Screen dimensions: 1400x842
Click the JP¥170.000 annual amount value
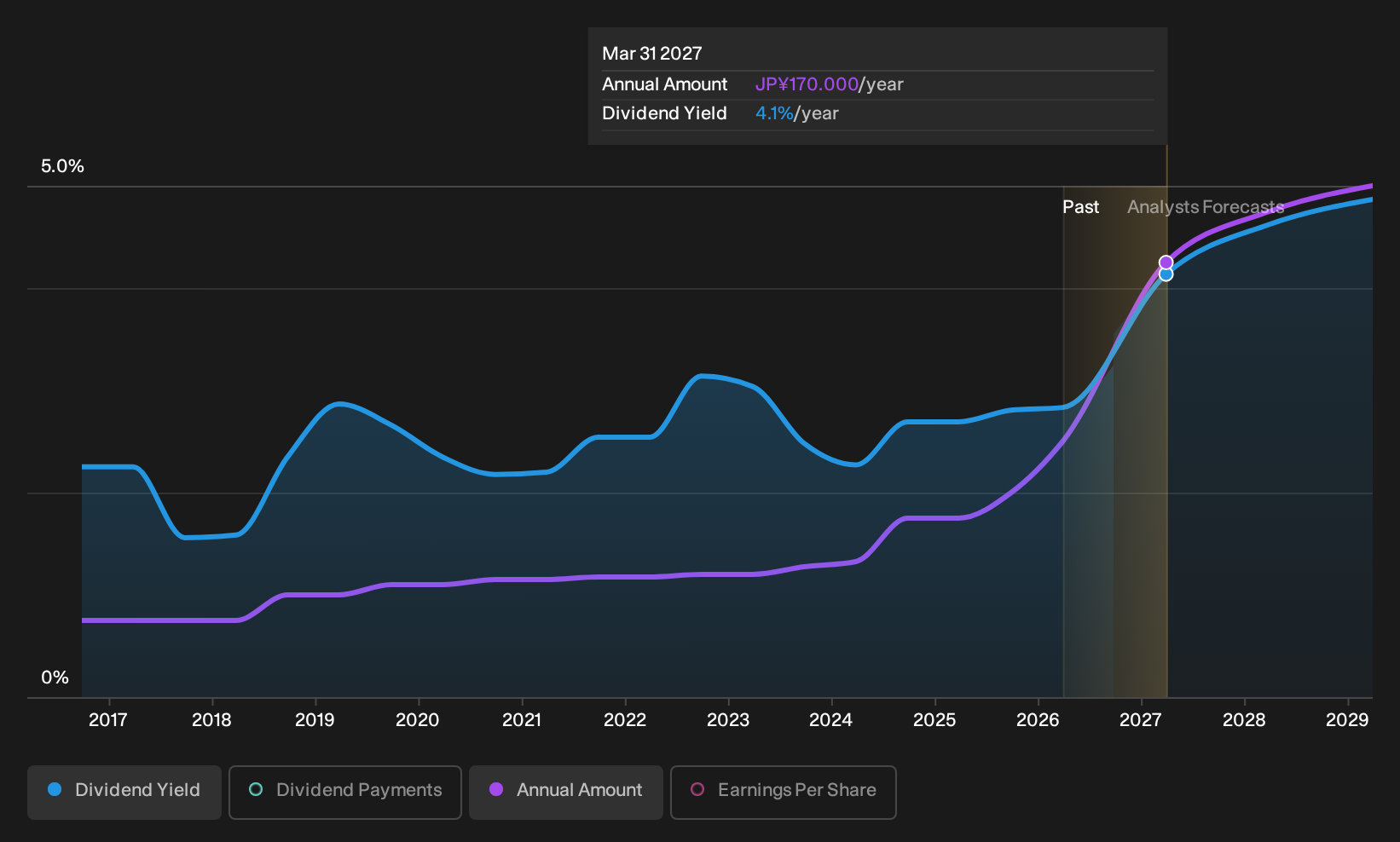[x=807, y=84]
